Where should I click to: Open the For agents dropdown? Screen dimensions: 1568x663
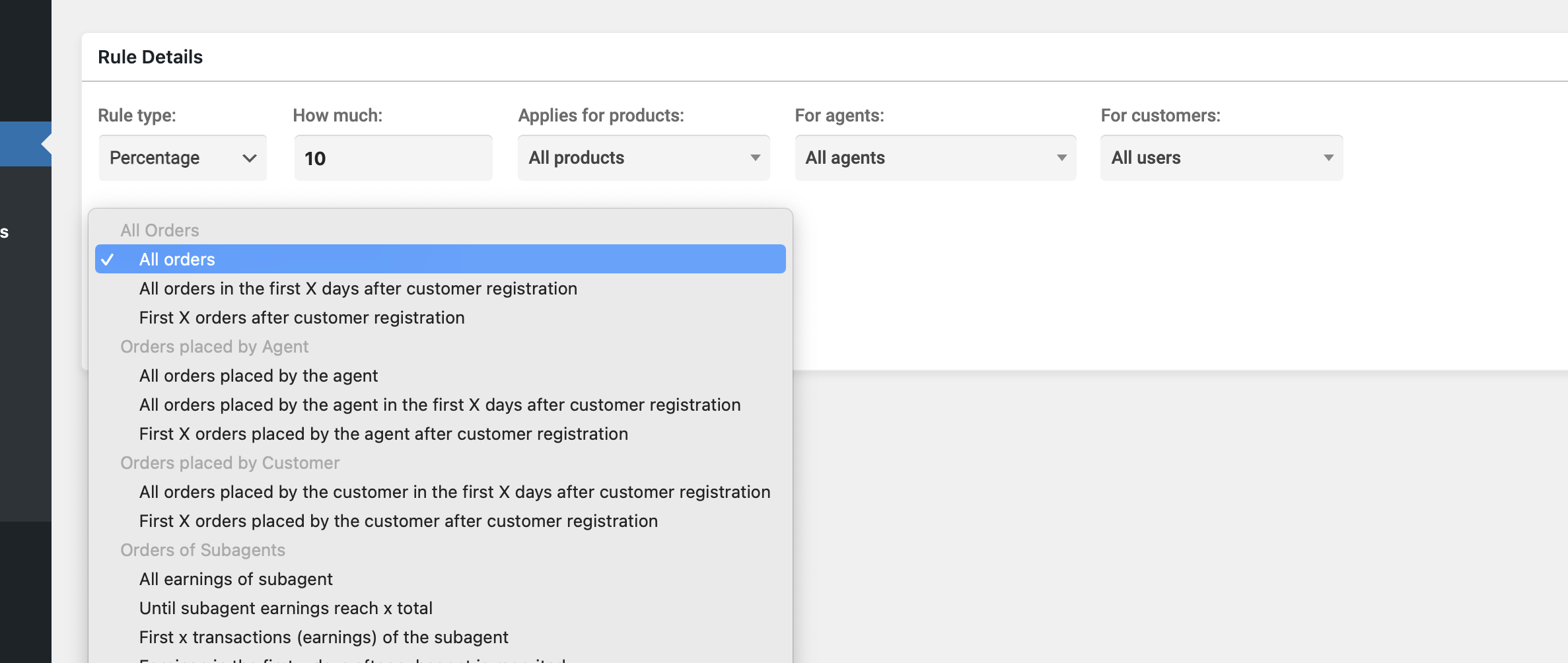(x=935, y=158)
